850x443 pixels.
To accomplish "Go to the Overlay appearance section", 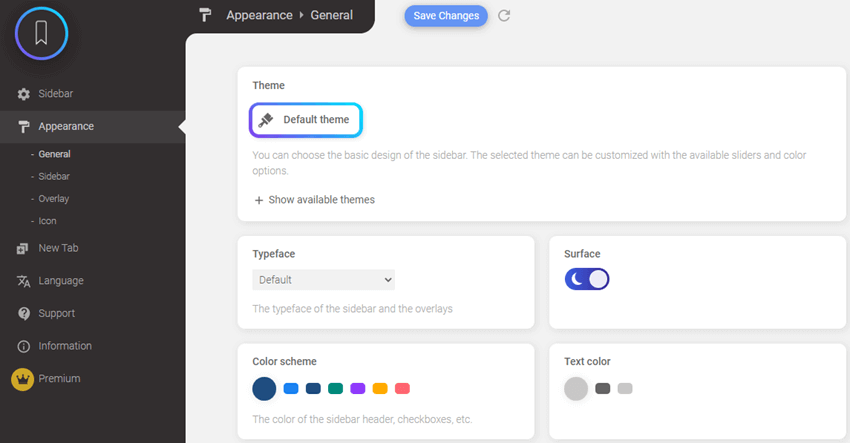I will 54,199.
